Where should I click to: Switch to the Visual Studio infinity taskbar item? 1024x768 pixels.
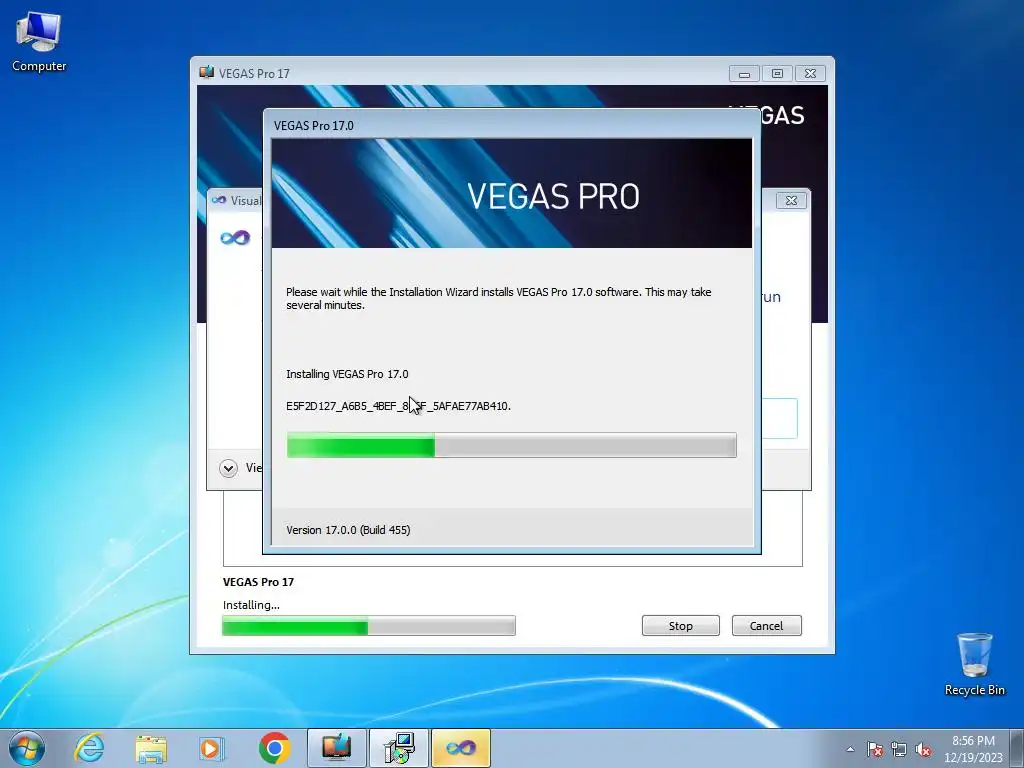[460, 748]
